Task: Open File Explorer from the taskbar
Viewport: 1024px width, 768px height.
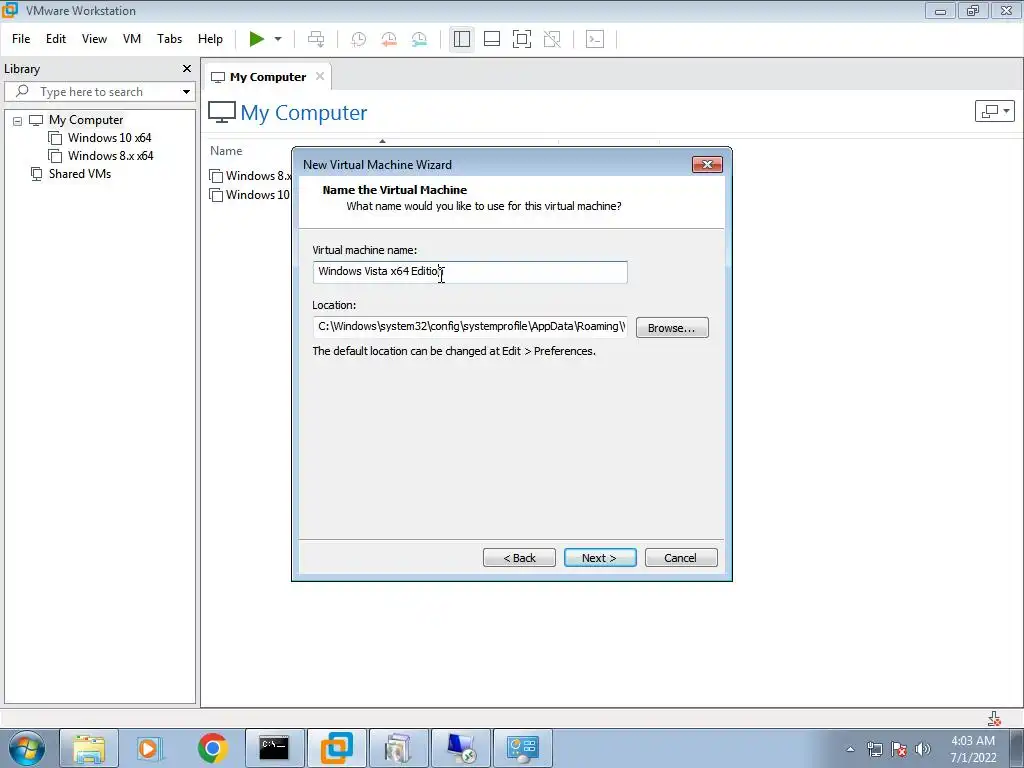Action: (x=89, y=748)
